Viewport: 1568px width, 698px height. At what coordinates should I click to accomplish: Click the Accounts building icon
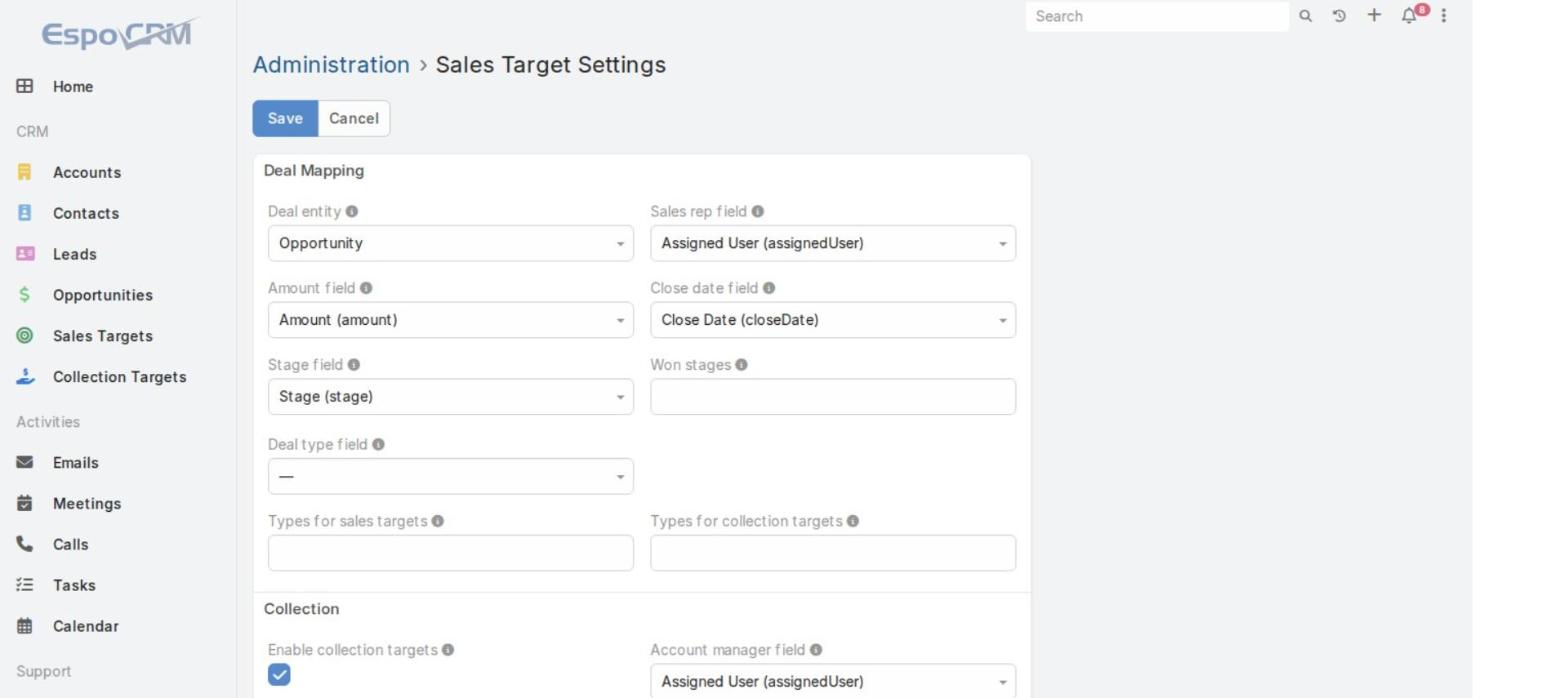pyautogui.click(x=25, y=172)
